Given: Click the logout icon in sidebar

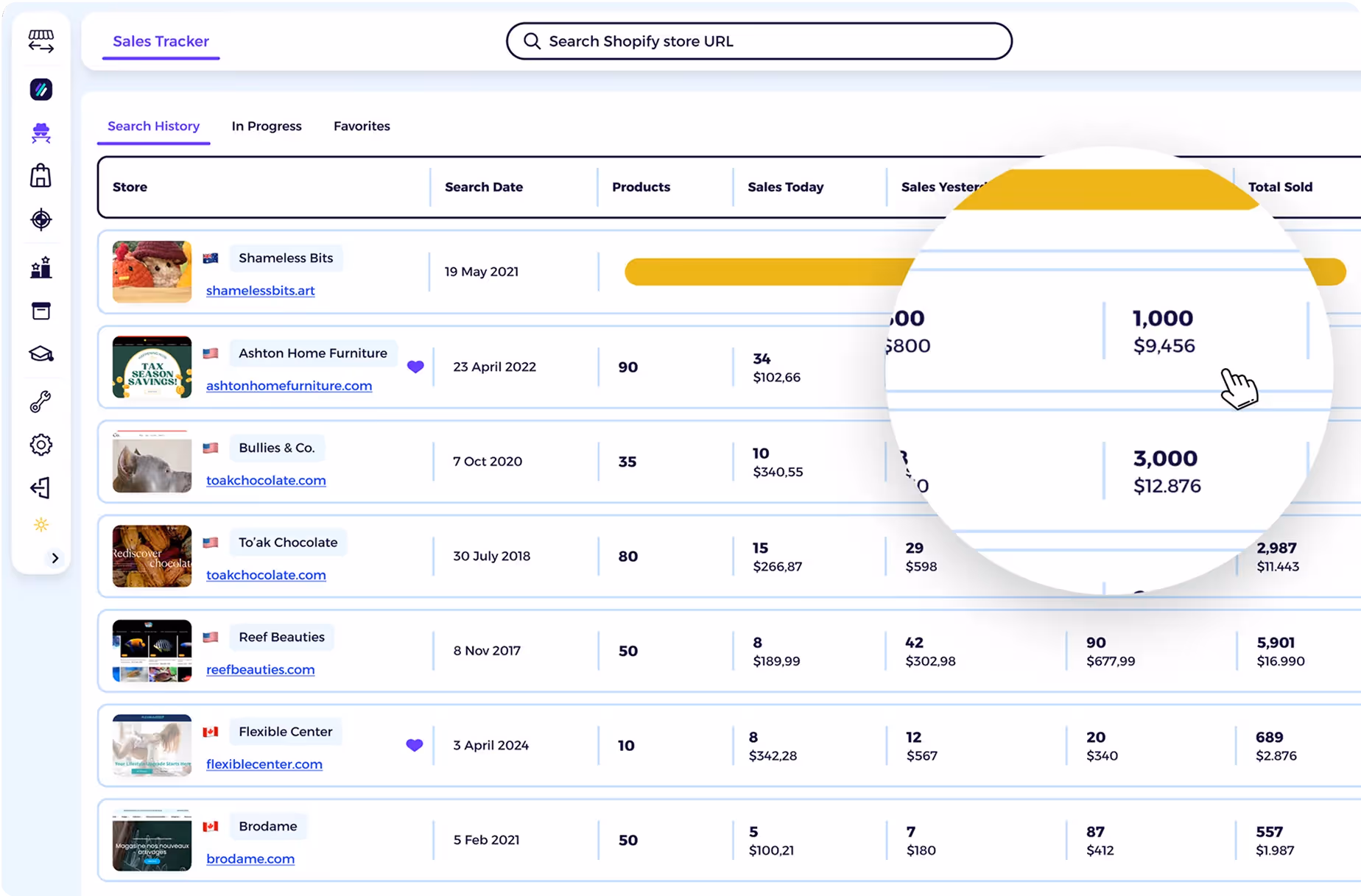Looking at the screenshot, I should (x=41, y=488).
